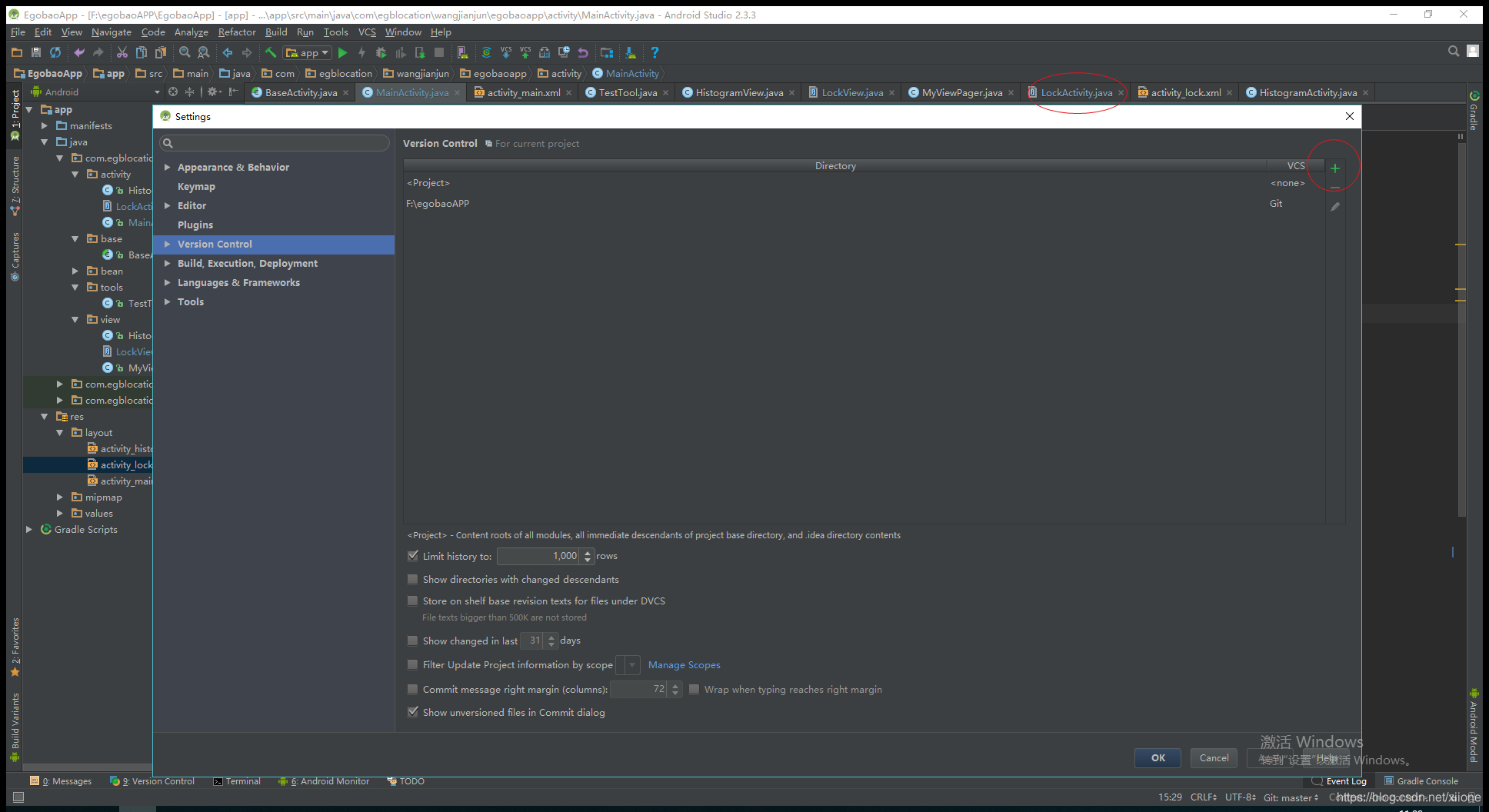Screen dimensions: 1489x812
Task: Open the Terminal tool window
Action: [x=237, y=781]
